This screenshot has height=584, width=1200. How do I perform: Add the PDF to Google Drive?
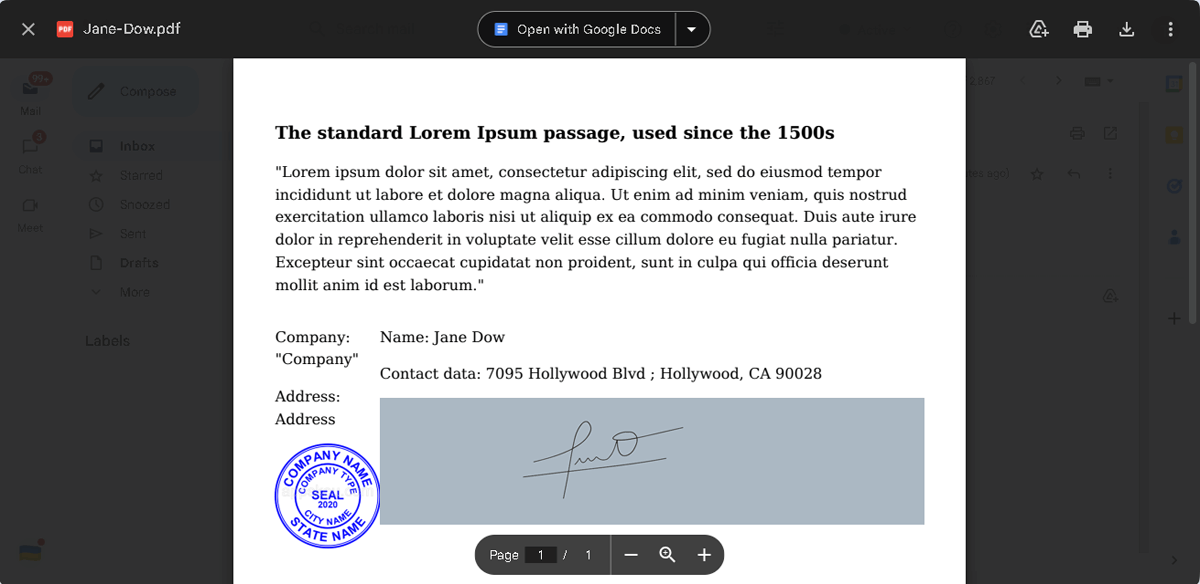1038,29
